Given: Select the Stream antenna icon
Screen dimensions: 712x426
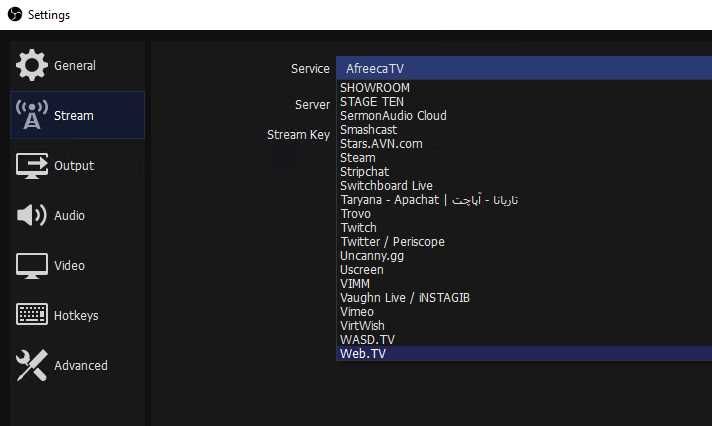Looking at the screenshot, I should pos(32,116).
